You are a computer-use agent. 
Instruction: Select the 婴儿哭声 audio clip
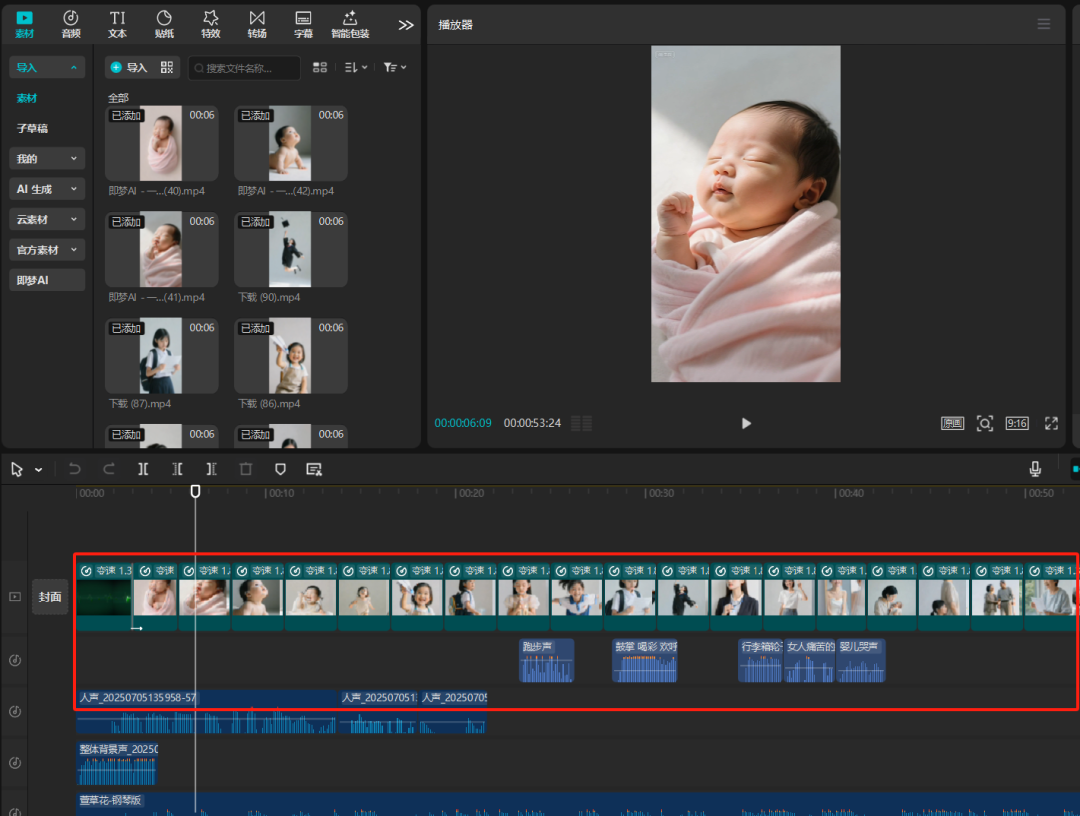[860, 660]
